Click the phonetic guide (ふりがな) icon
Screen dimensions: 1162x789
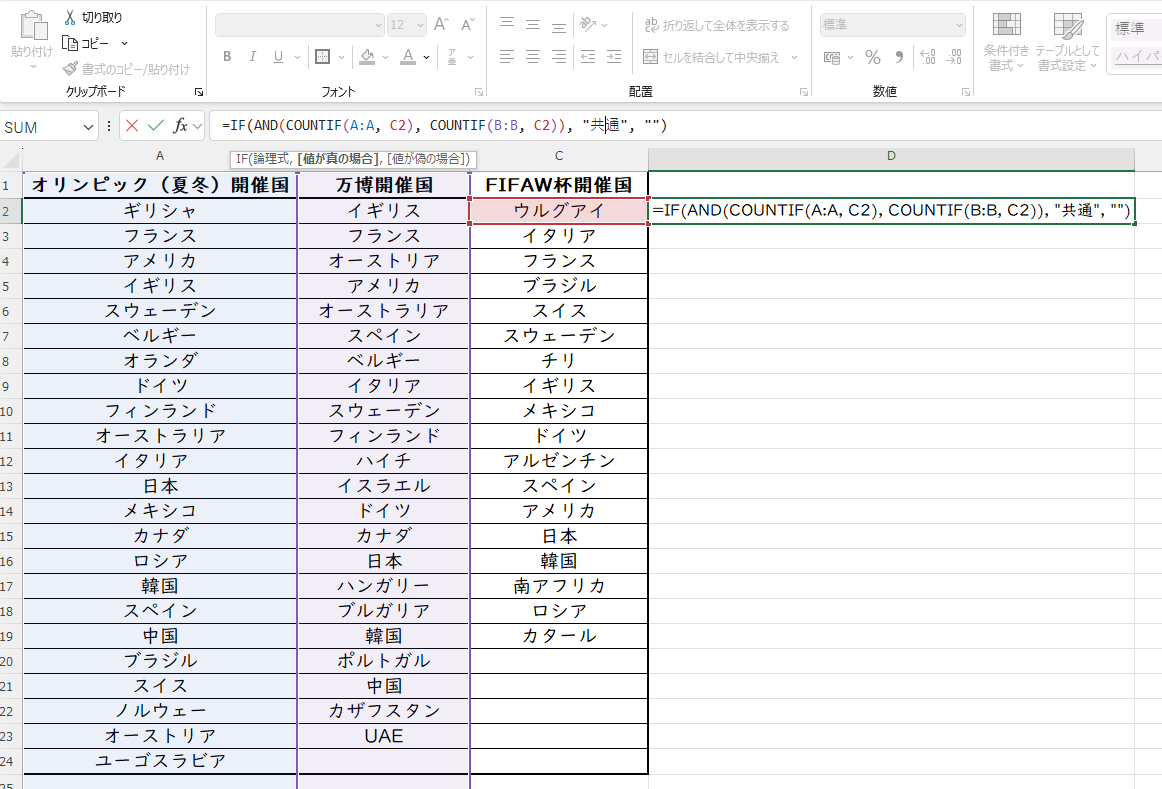tap(452, 56)
